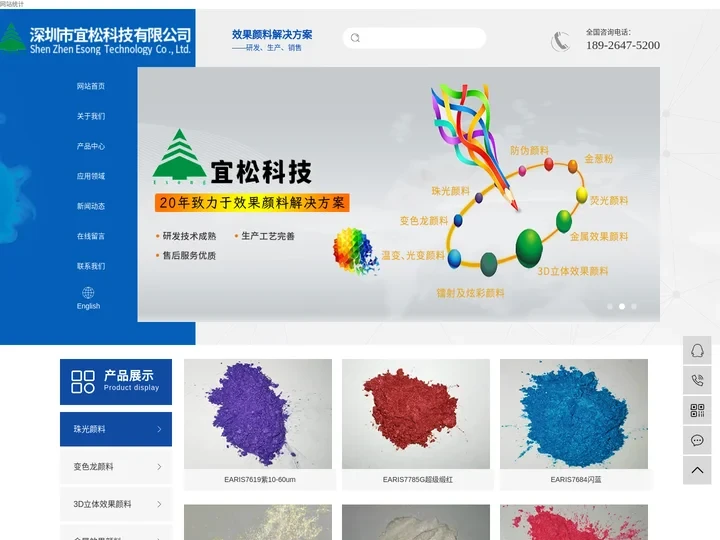This screenshot has height=540, width=720.
Task: Open red pigment EARIS7785G thumbnail
Action: pyautogui.click(x=416, y=414)
